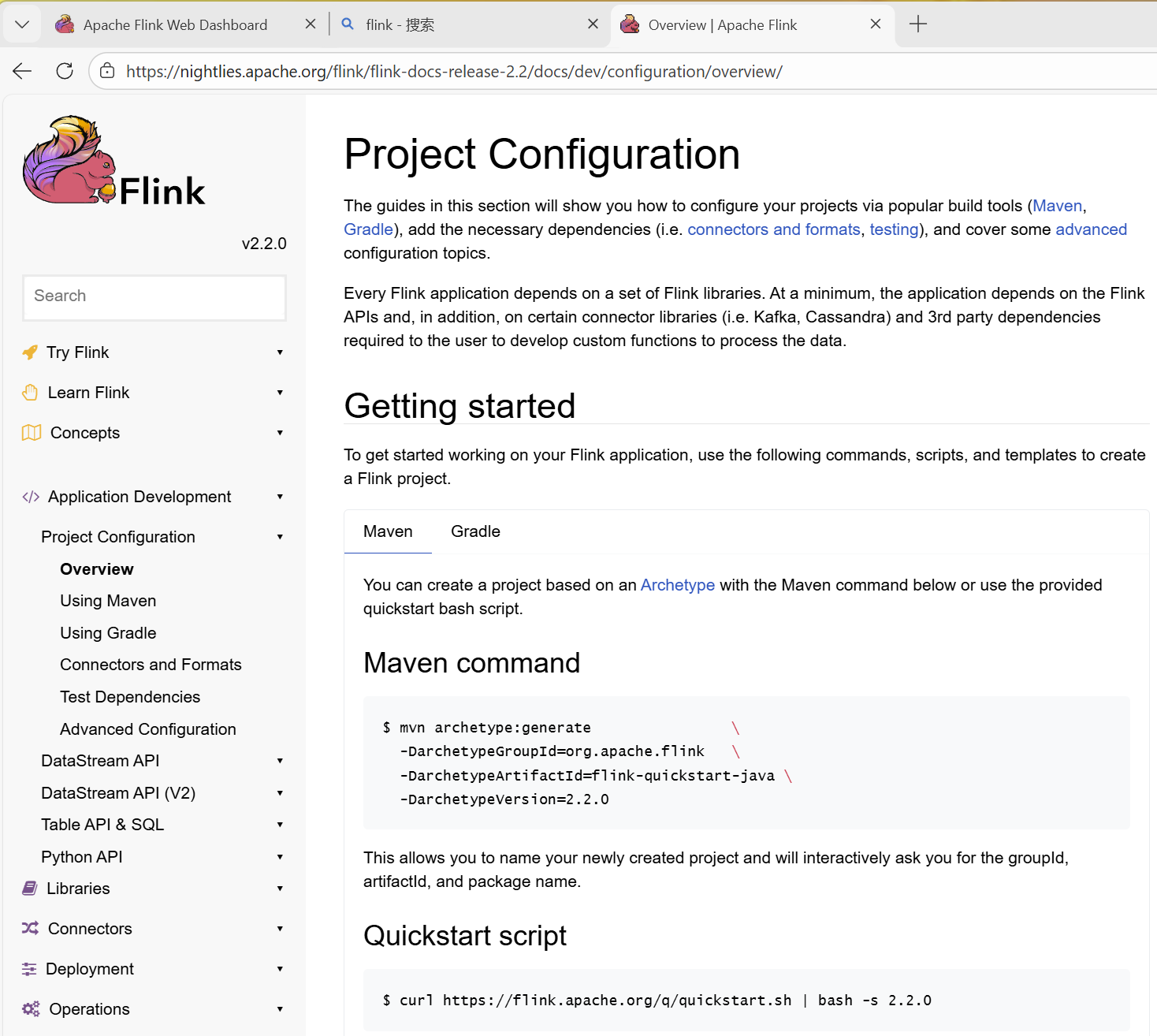Select the Gradle tab
Screen dimensions: 1157x1036
[475, 531]
